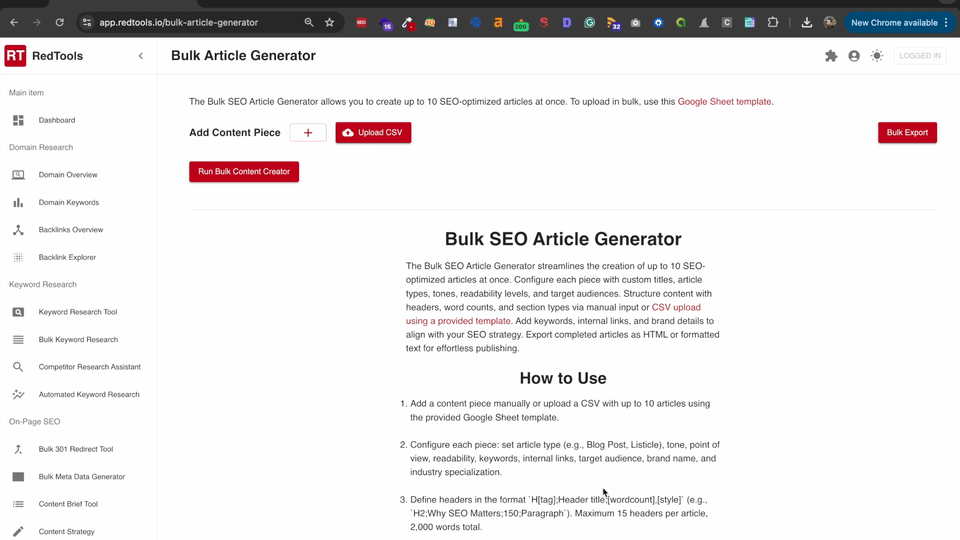Click the How to Use heading
The height and width of the screenshot is (540, 960).
tap(563, 378)
